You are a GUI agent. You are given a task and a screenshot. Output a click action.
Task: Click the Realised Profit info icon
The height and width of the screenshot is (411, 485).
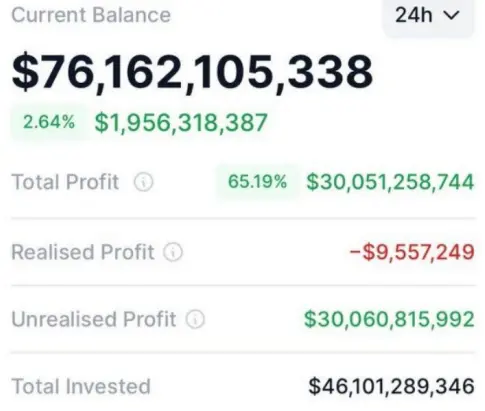tap(173, 252)
